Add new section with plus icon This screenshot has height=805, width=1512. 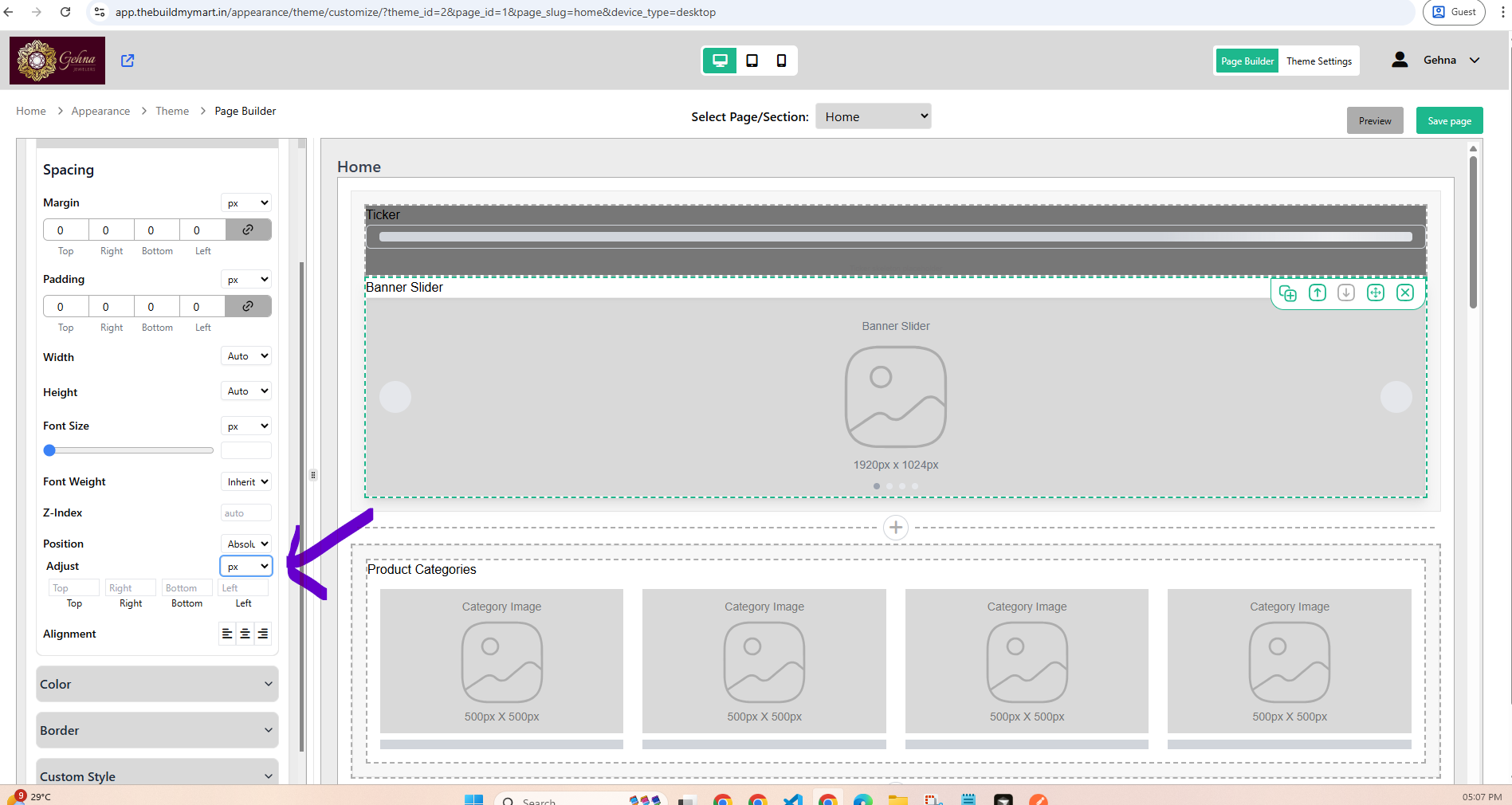click(x=896, y=528)
